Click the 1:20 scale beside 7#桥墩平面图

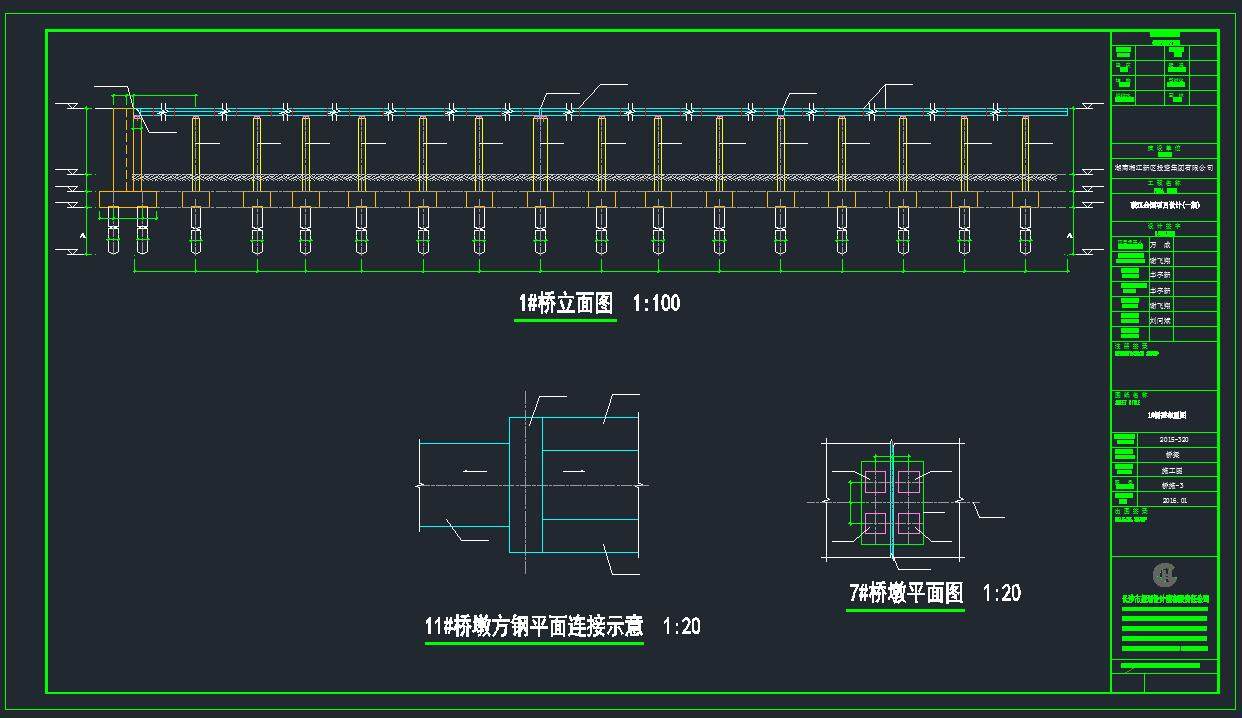point(1001,593)
